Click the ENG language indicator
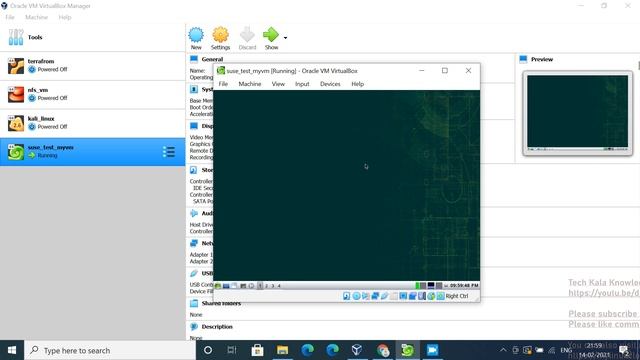The image size is (640, 360). click(566, 350)
